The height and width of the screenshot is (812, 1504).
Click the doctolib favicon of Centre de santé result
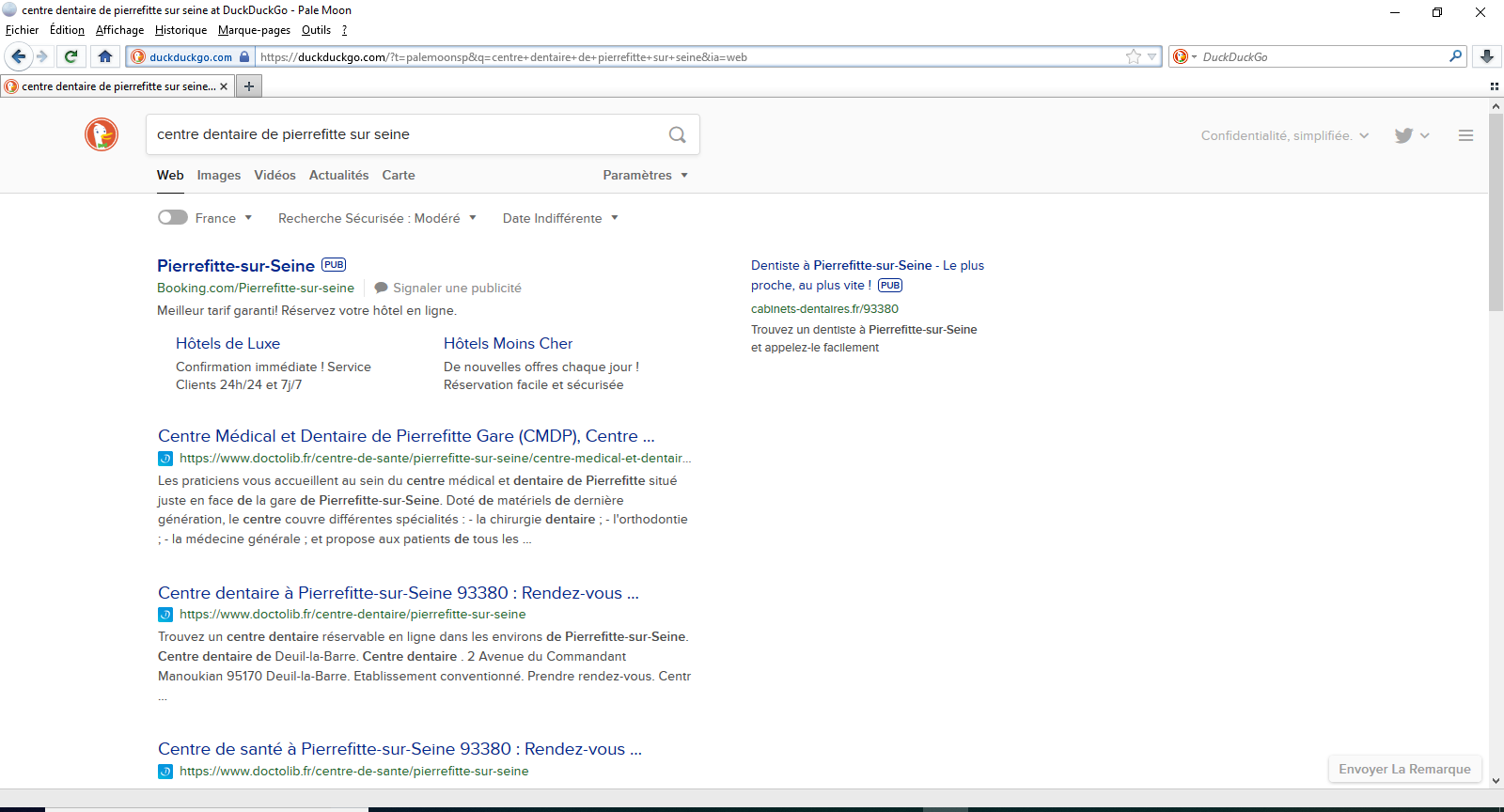point(165,772)
